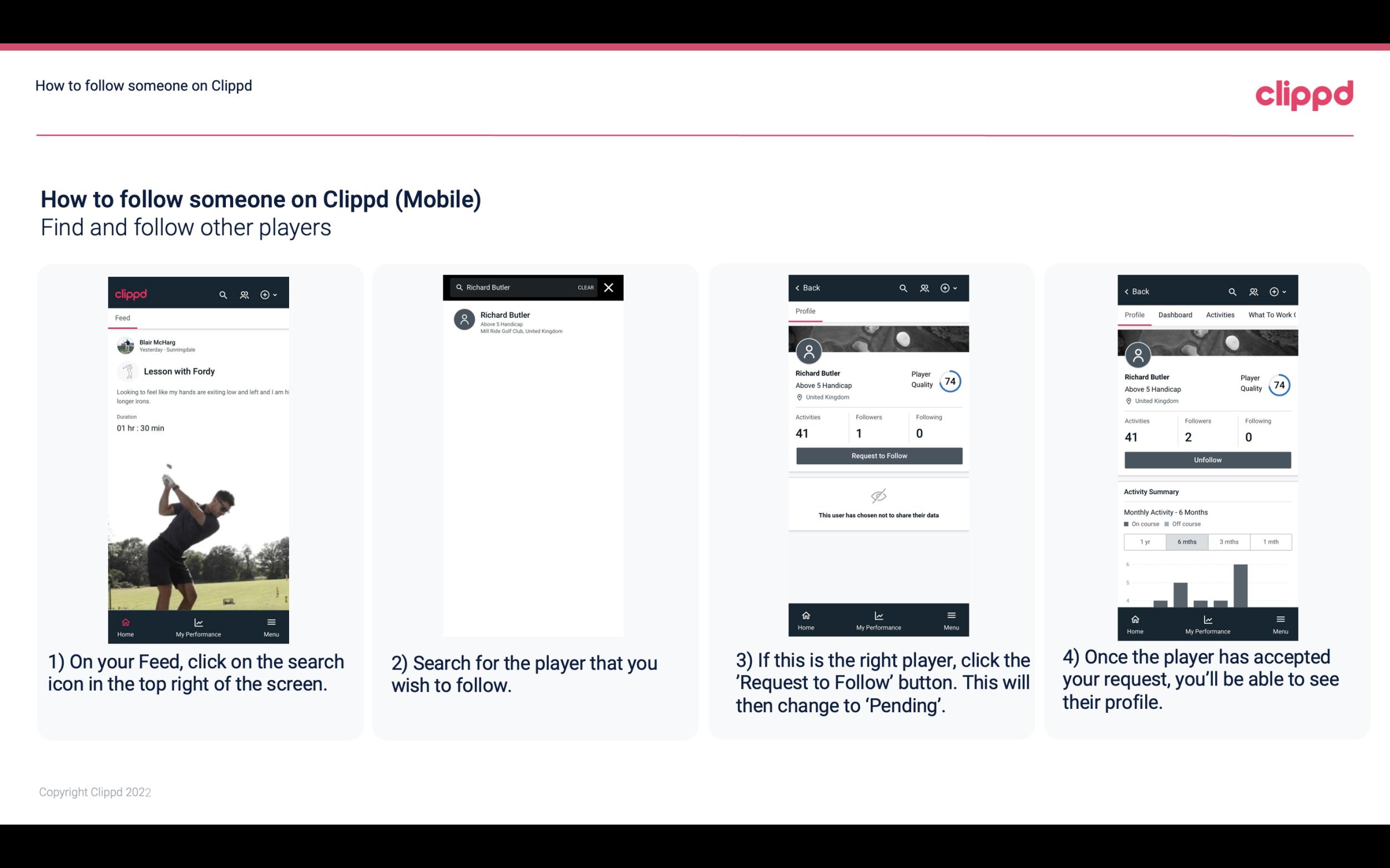This screenshot has width=1390, height=868.
Task: Click the profile/account icon in top navigation
Action: 243,293
